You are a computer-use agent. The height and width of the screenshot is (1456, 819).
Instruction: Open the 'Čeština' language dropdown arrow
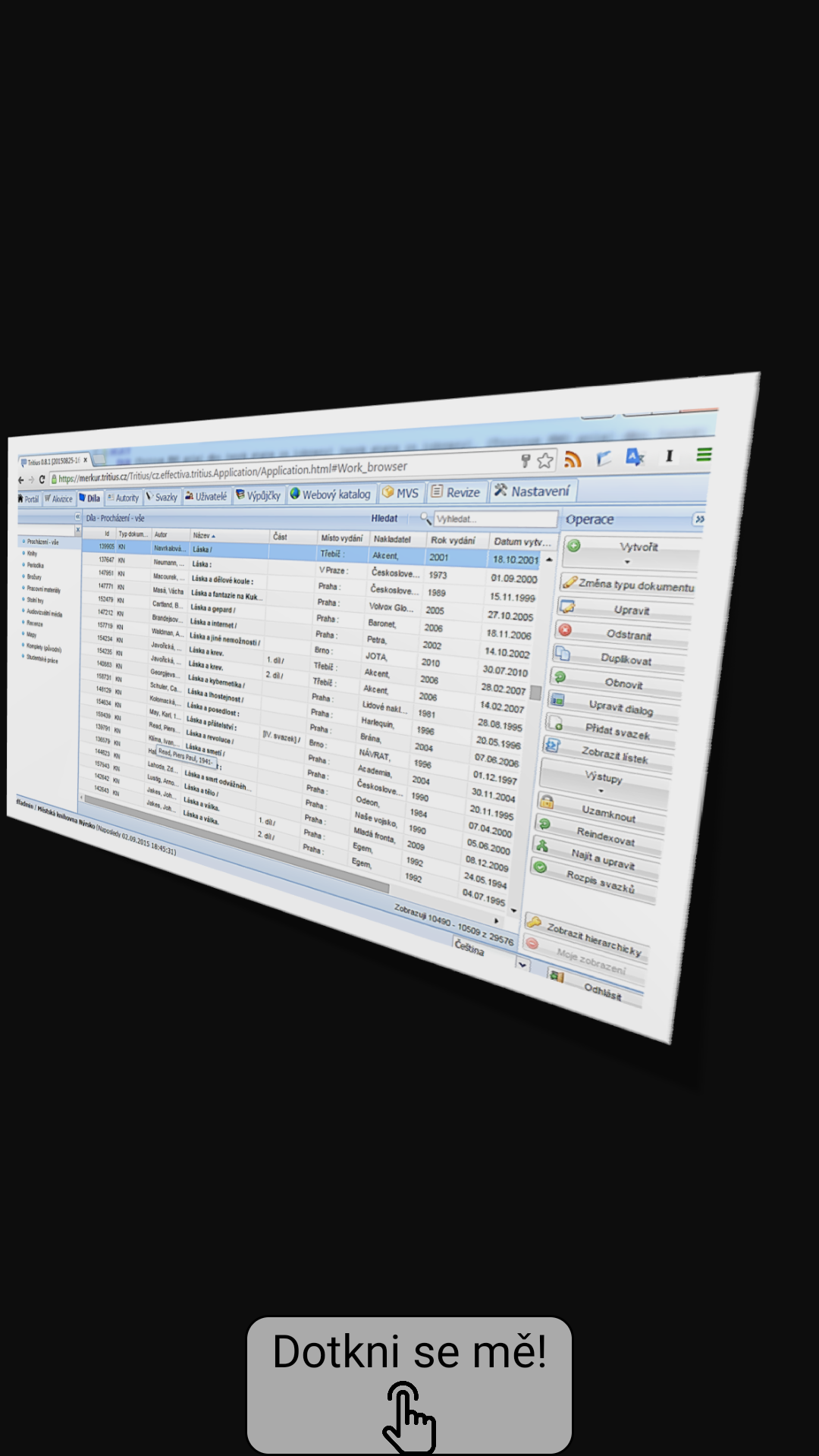(522, 964)
